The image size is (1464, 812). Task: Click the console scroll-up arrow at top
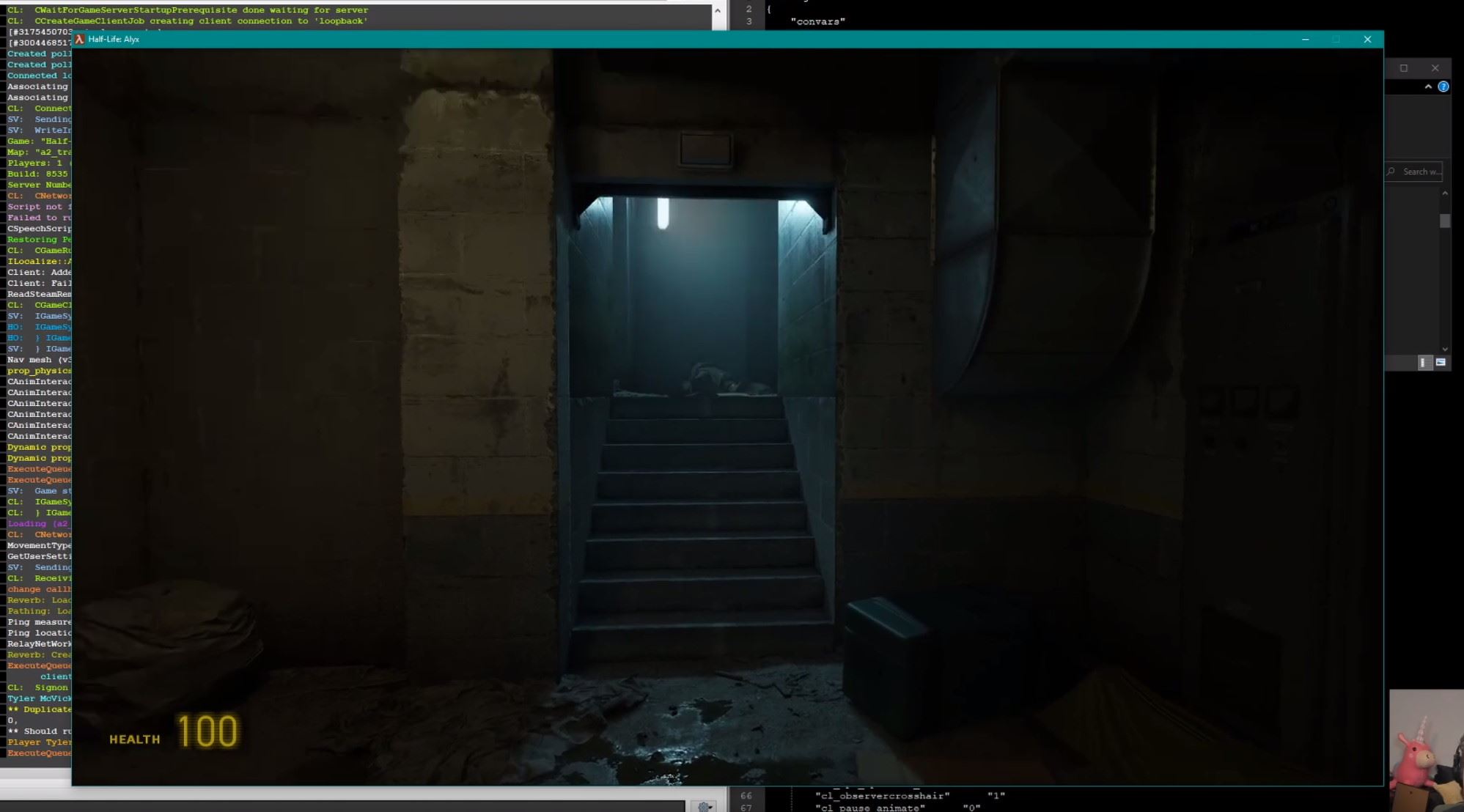click(x=717, y=10)
